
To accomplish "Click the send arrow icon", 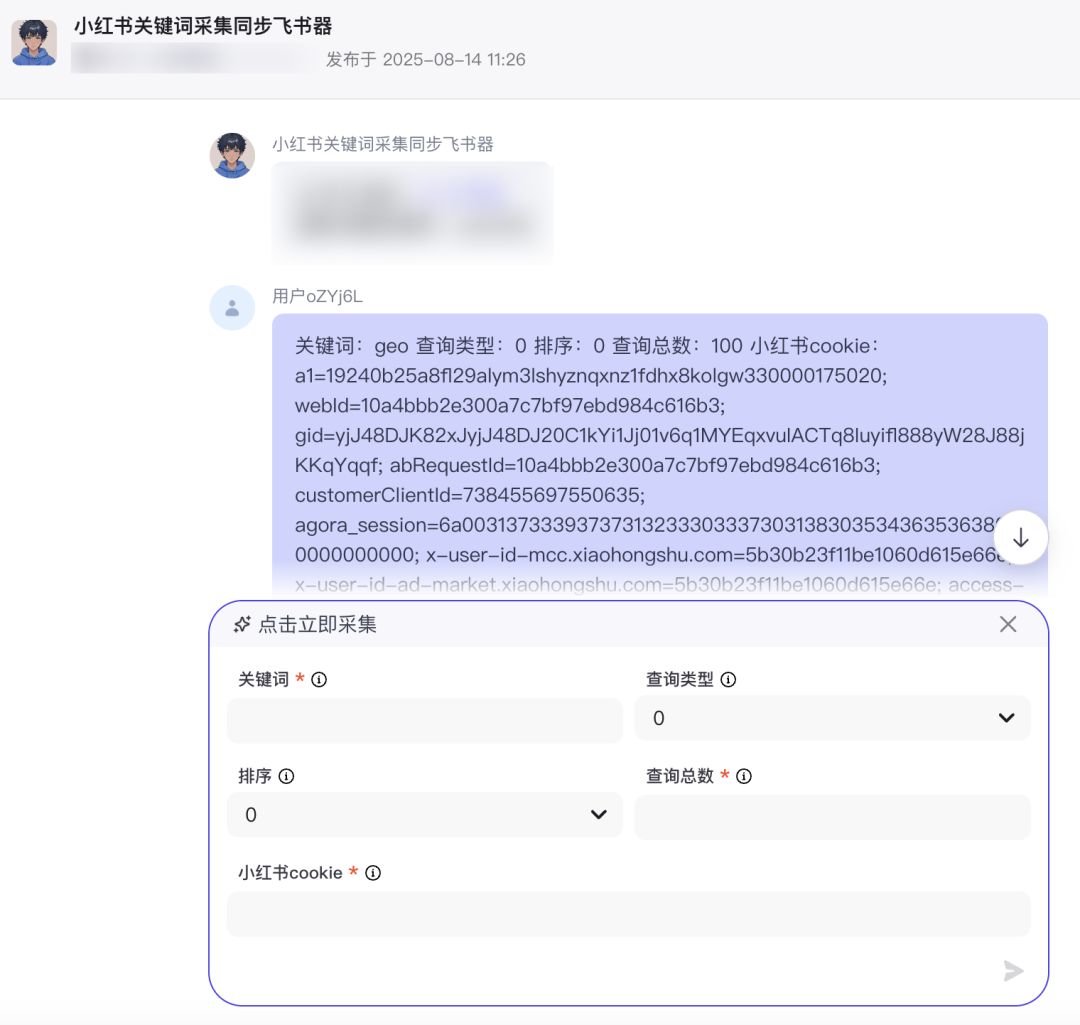I will [1013, 971].
